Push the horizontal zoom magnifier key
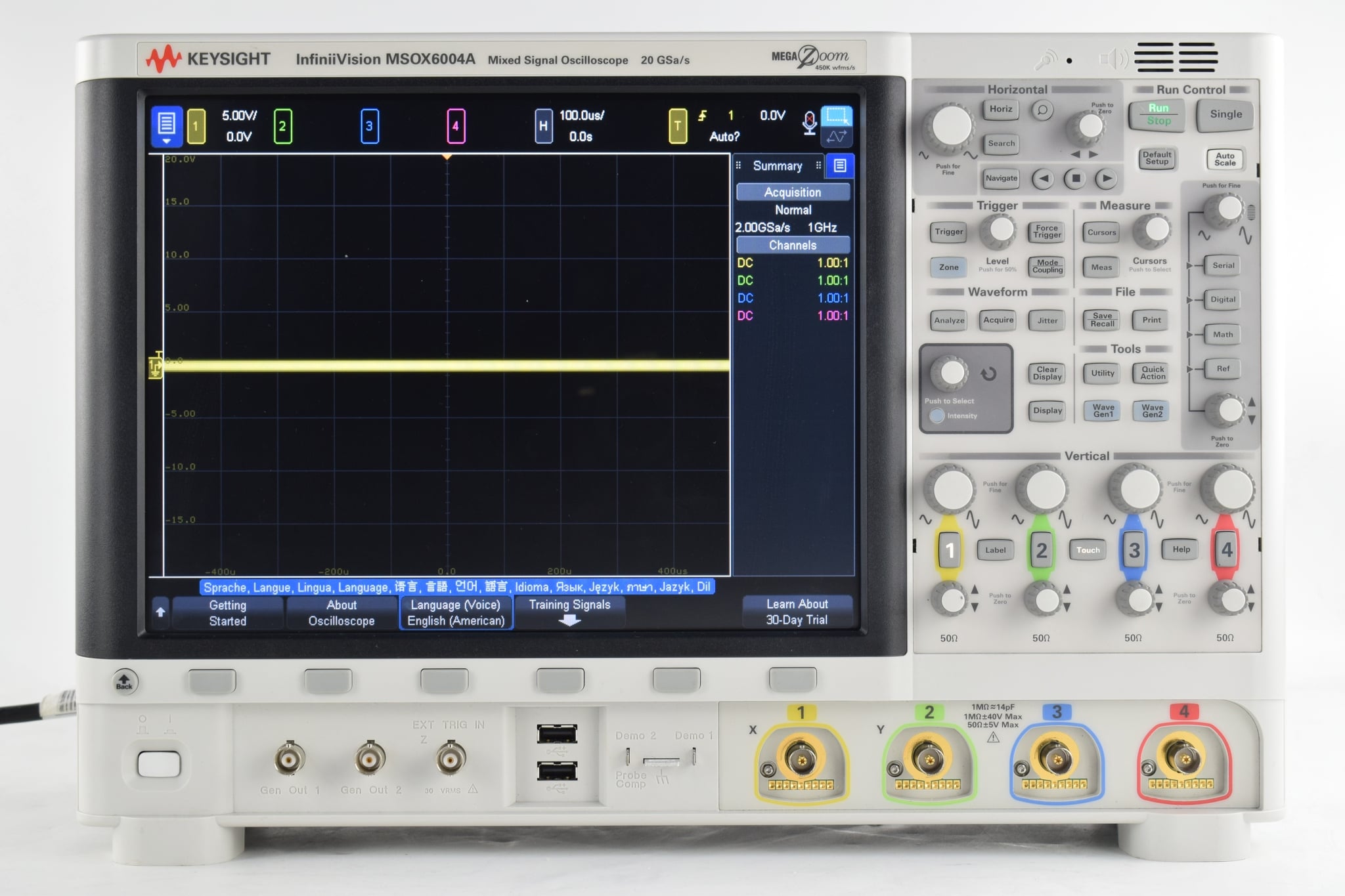 [1042, 110]
